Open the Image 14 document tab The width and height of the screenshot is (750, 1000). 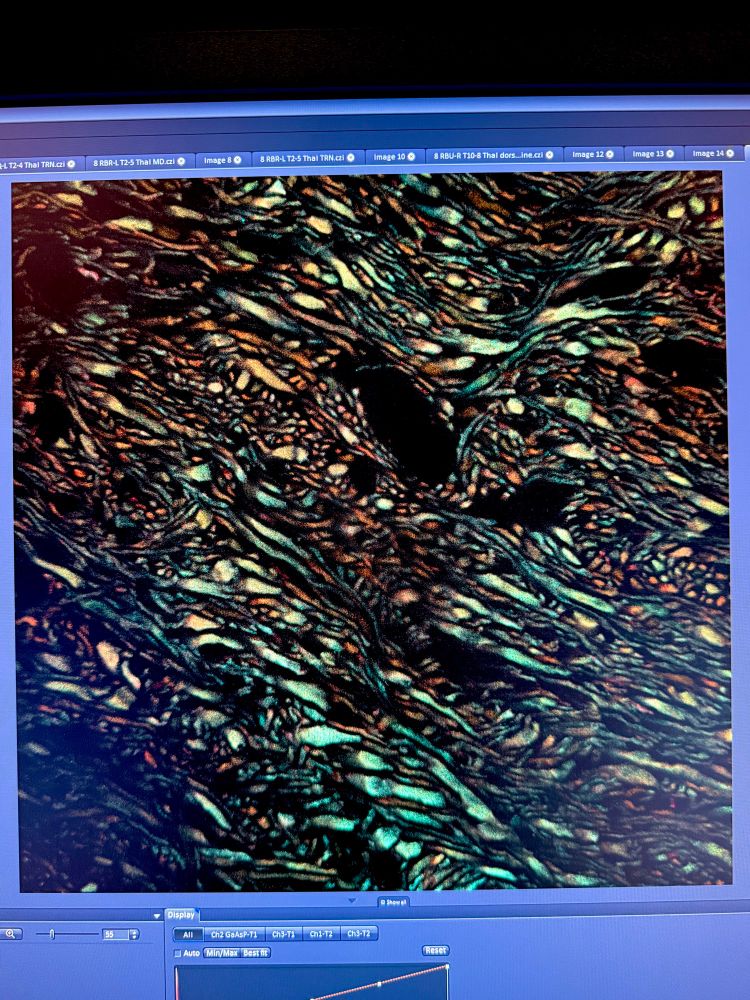point(713,153)
